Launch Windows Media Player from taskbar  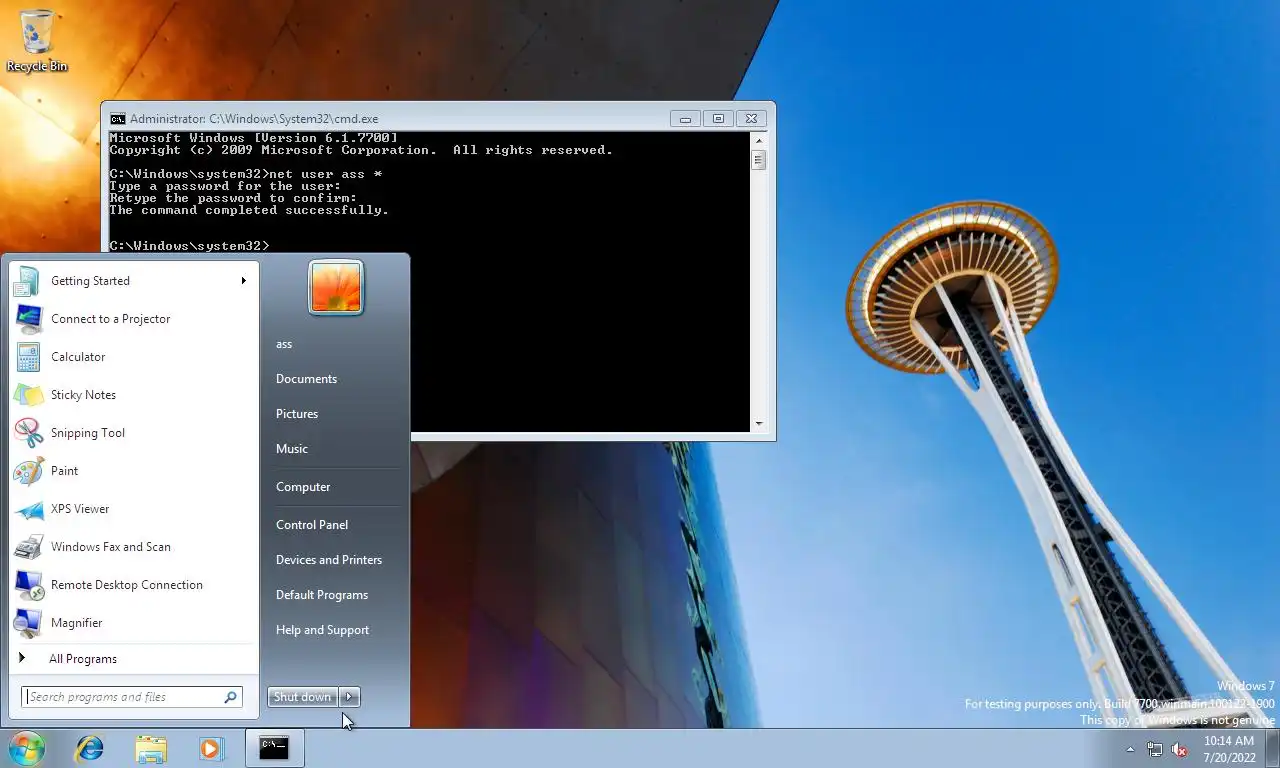211,747
